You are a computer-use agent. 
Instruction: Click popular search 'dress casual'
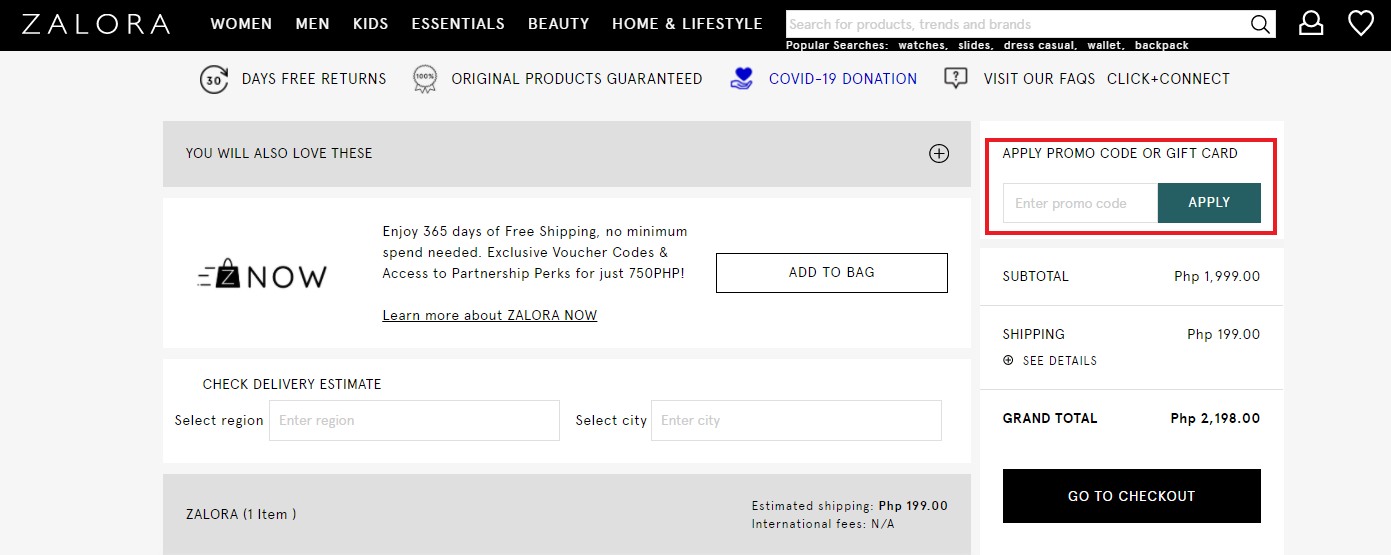1041,45
